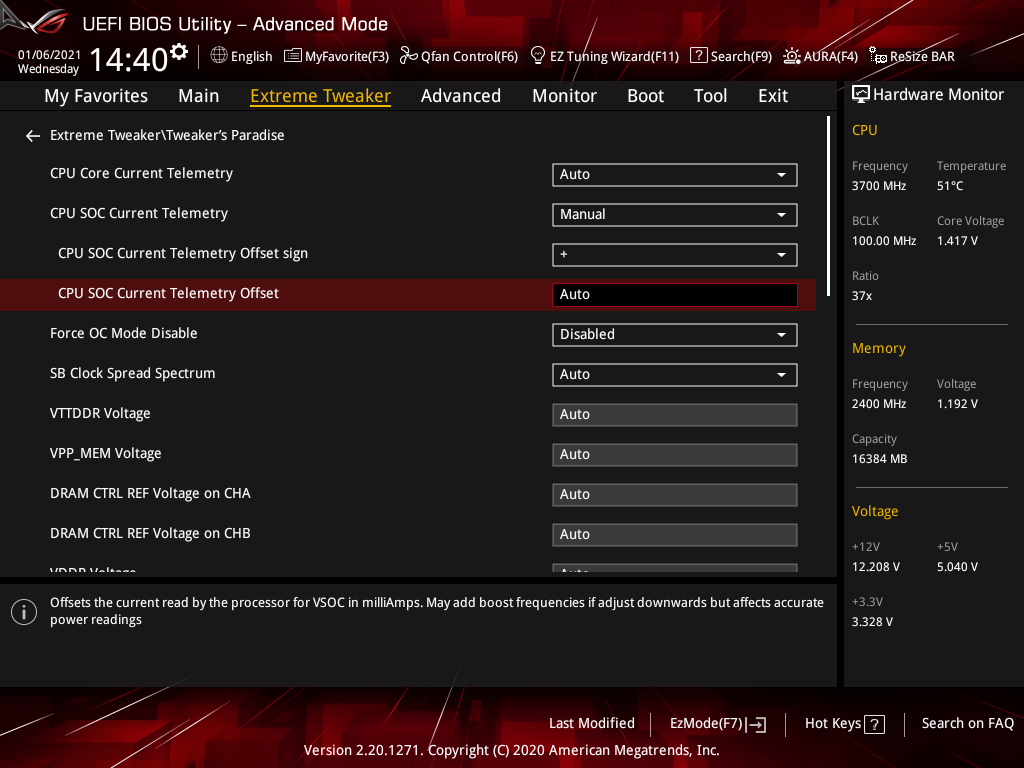The image size is (1024, 768).
Task: Open MyFavorite(F3) list icon
Action: [293, 56]
